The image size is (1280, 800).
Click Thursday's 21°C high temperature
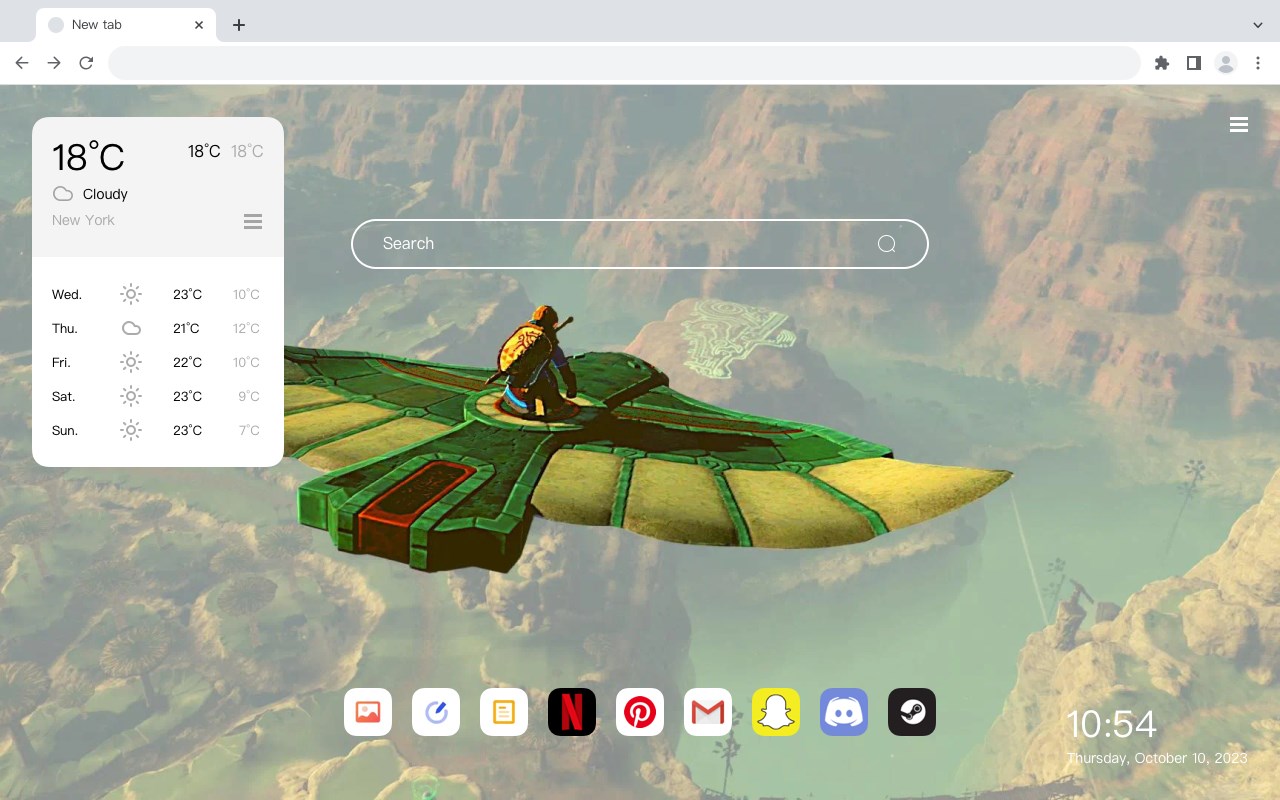187,328
